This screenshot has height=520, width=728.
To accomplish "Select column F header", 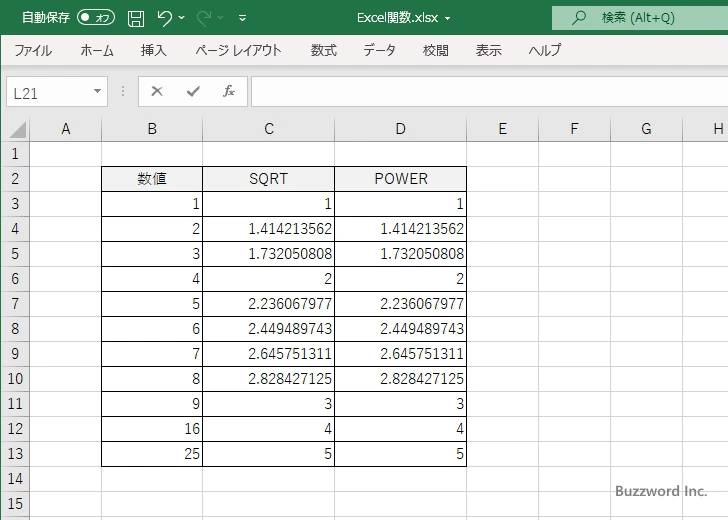I will [x=575, y=129].
